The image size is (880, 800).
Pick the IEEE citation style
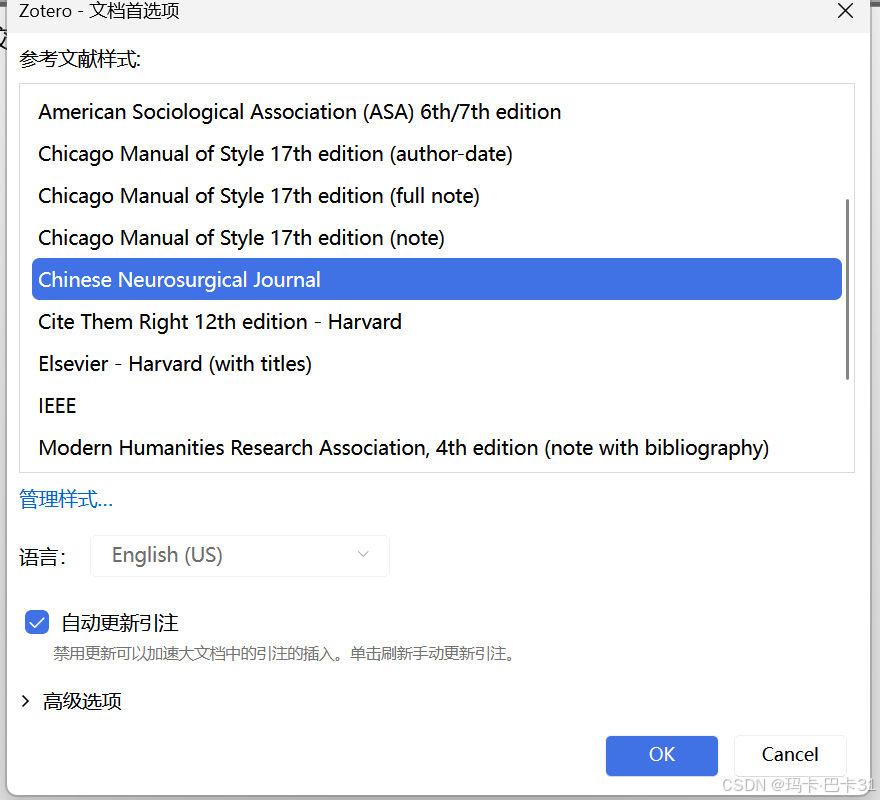pos(437,406)
